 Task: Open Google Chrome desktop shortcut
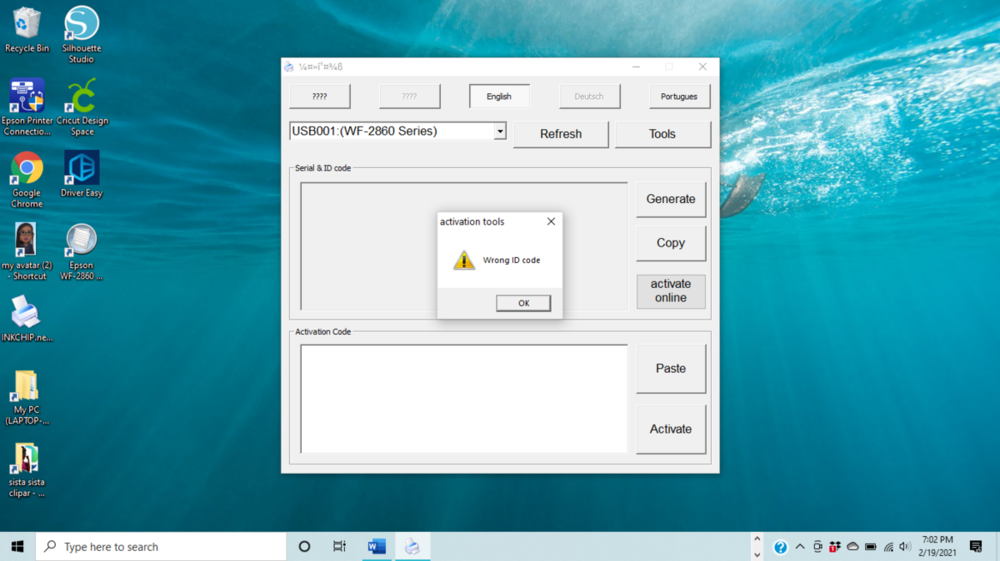(27, 179)
